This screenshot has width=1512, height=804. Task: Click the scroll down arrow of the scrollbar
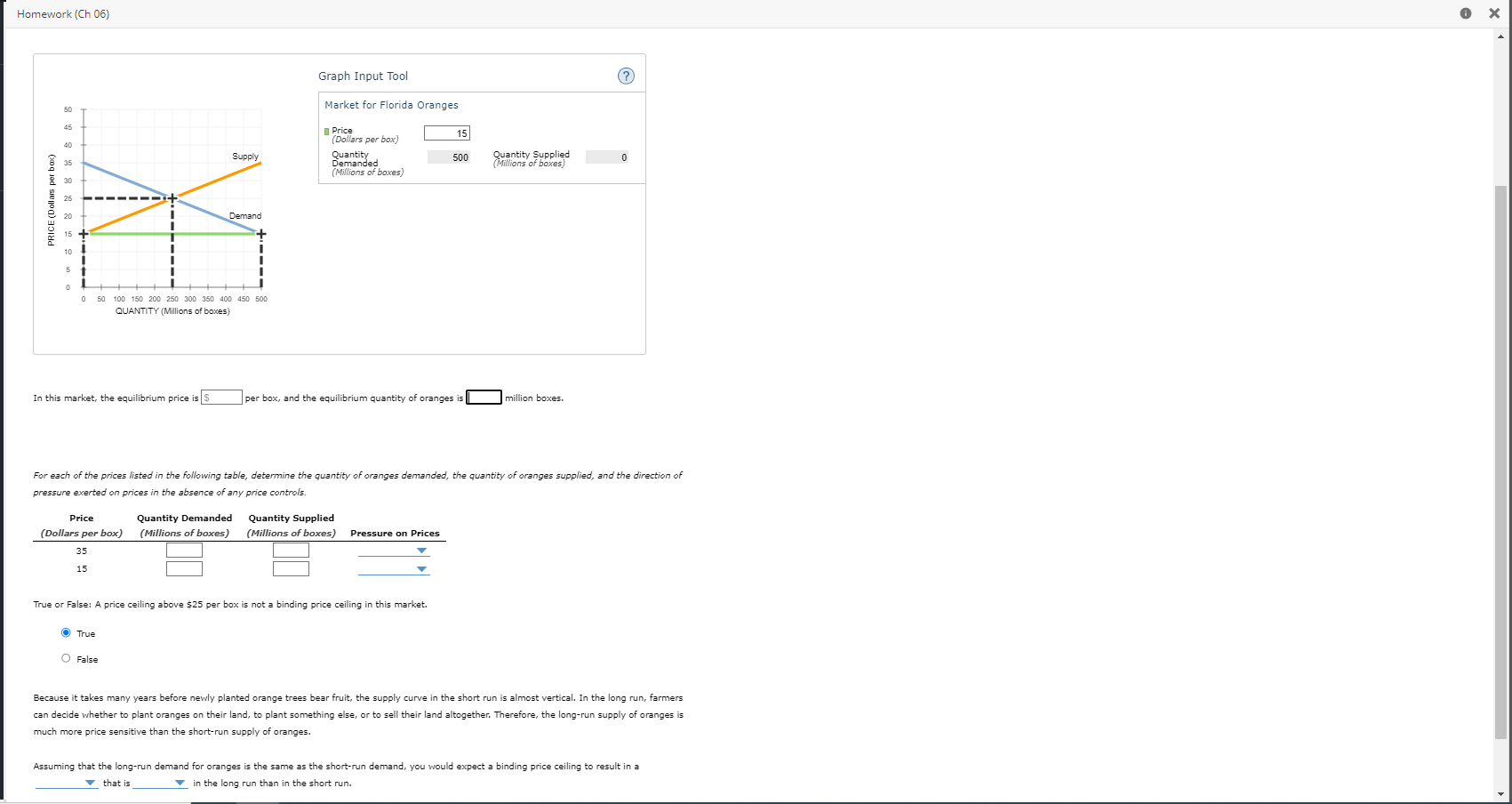[1501, 794]
